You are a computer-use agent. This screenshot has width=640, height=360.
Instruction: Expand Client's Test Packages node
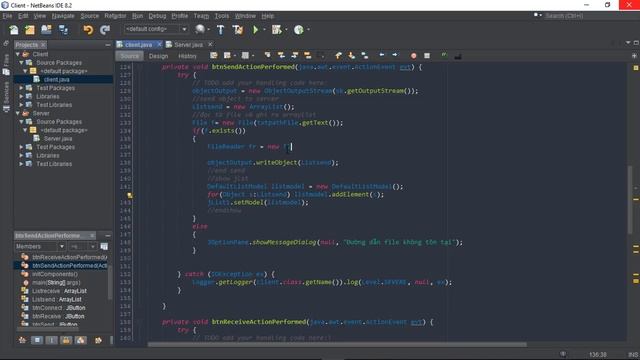pos(21,88)
